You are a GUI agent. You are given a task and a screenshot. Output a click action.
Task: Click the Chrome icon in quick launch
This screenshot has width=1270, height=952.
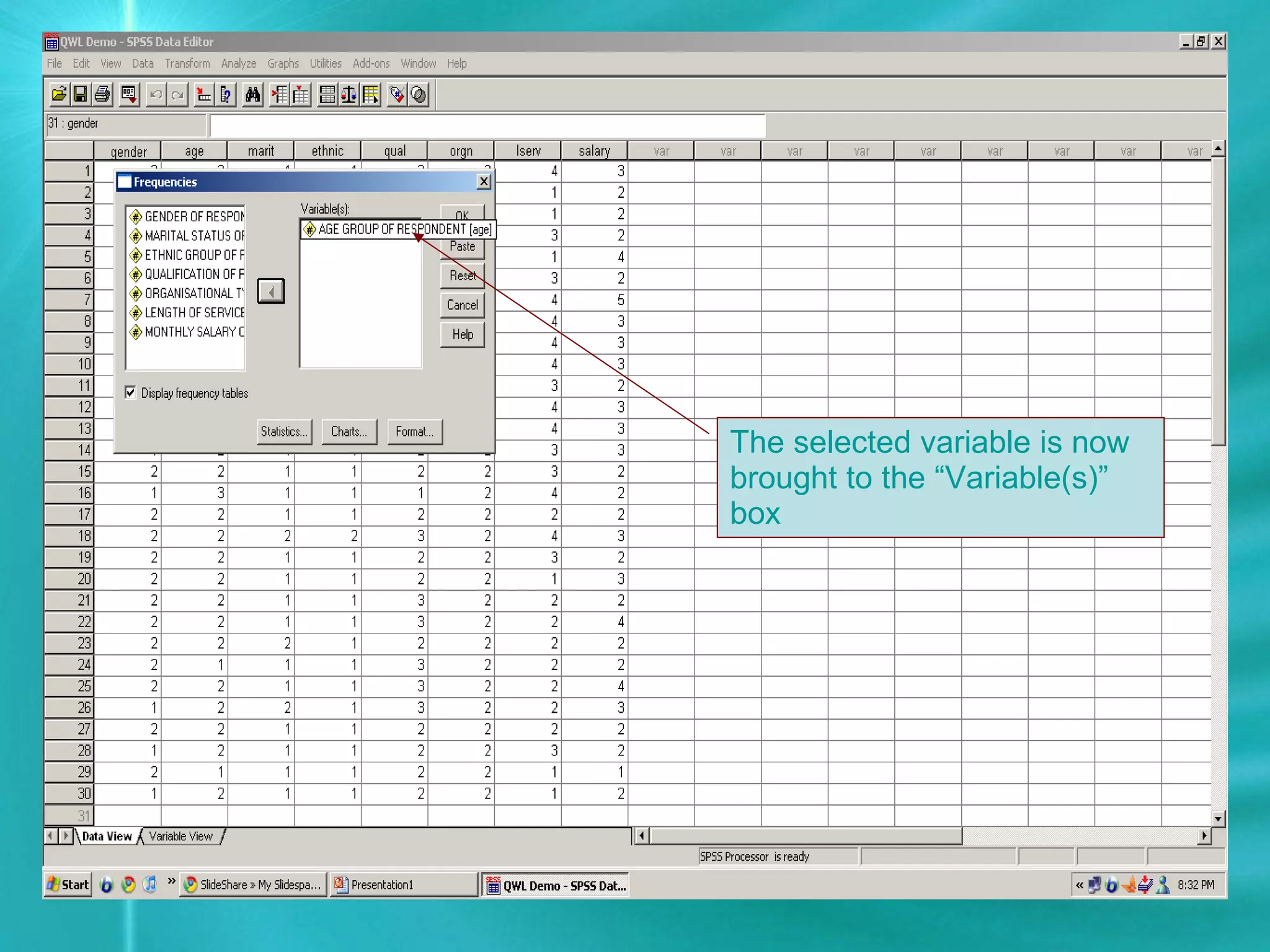pos(128,884)
